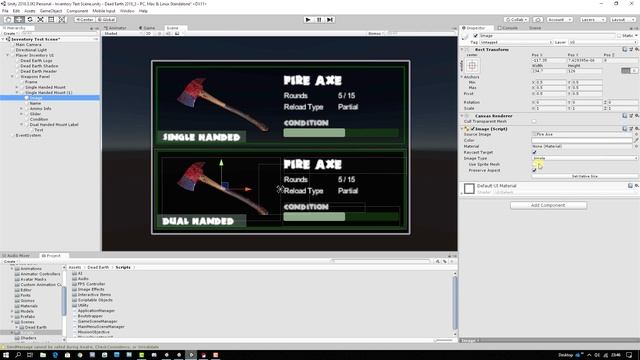Image resolution: width=640 pixels, height=360 pixels.
Task: Collapse Player Inventory UI in Hierarchy
Action: 7,55
